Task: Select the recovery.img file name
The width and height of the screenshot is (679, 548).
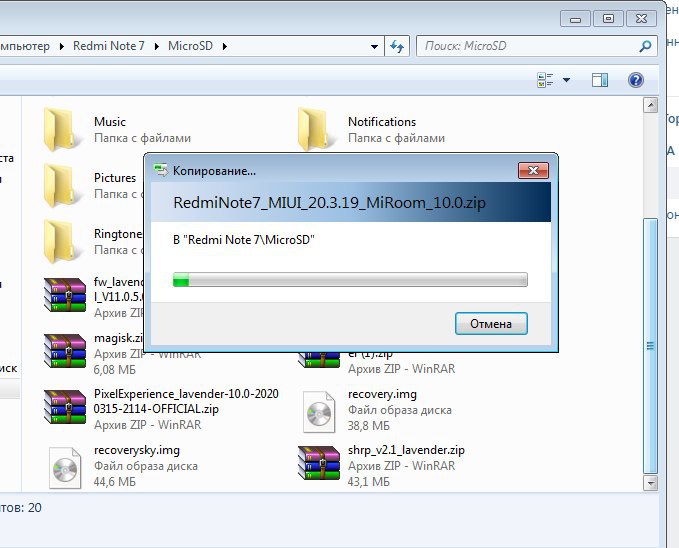Action: tap(382, 394)
